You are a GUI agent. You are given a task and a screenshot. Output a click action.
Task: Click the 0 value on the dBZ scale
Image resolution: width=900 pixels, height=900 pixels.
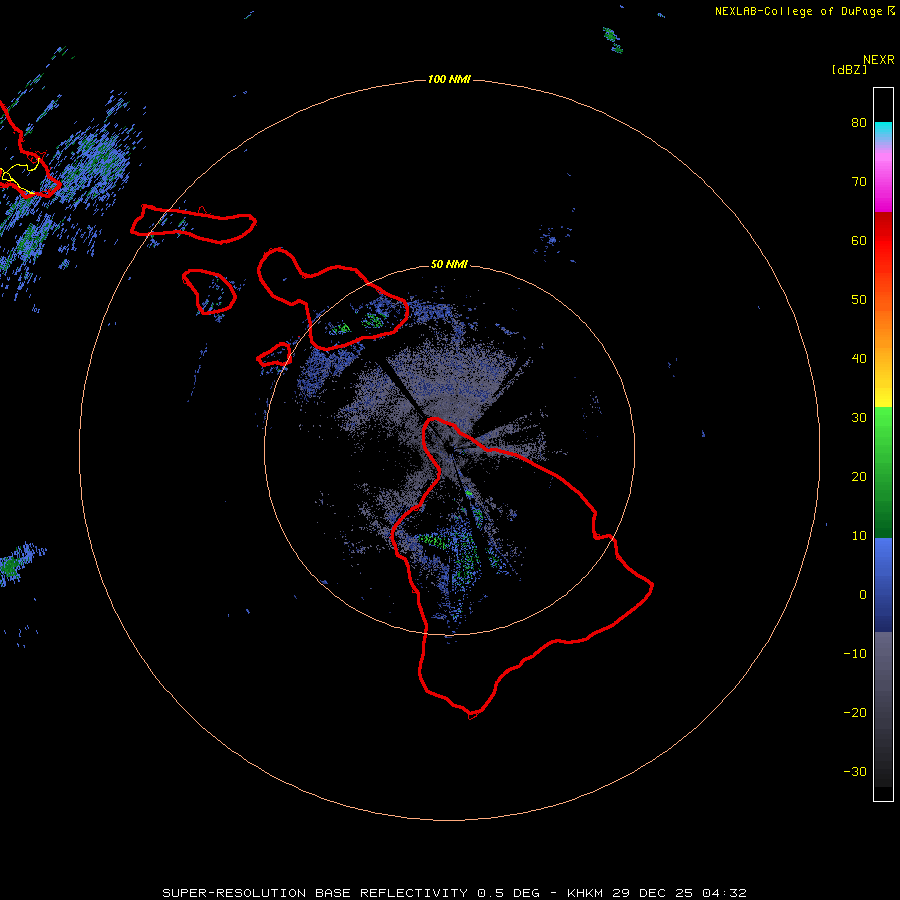[863, 595]
